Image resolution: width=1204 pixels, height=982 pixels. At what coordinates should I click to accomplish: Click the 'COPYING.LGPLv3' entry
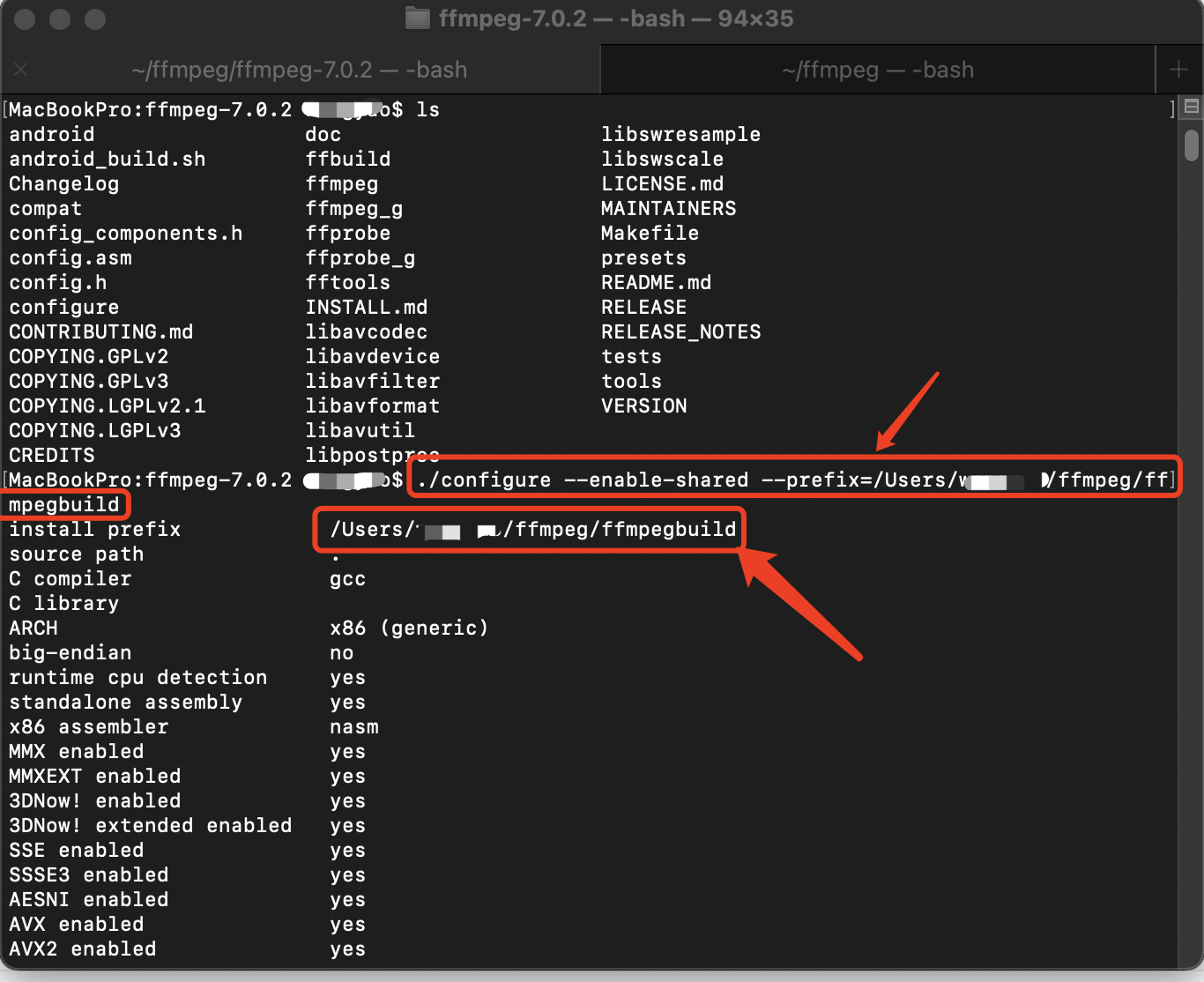tap(95, 431)
